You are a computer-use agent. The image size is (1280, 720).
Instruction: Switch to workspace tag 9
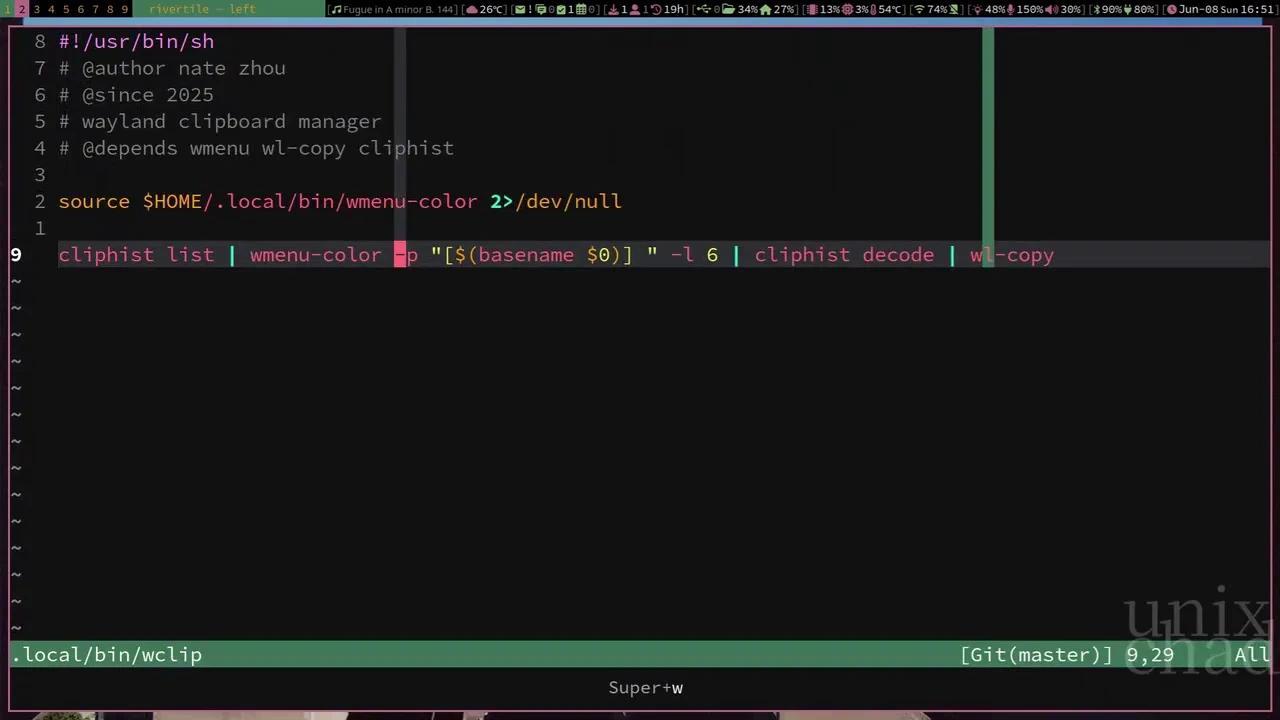(125, 9)
